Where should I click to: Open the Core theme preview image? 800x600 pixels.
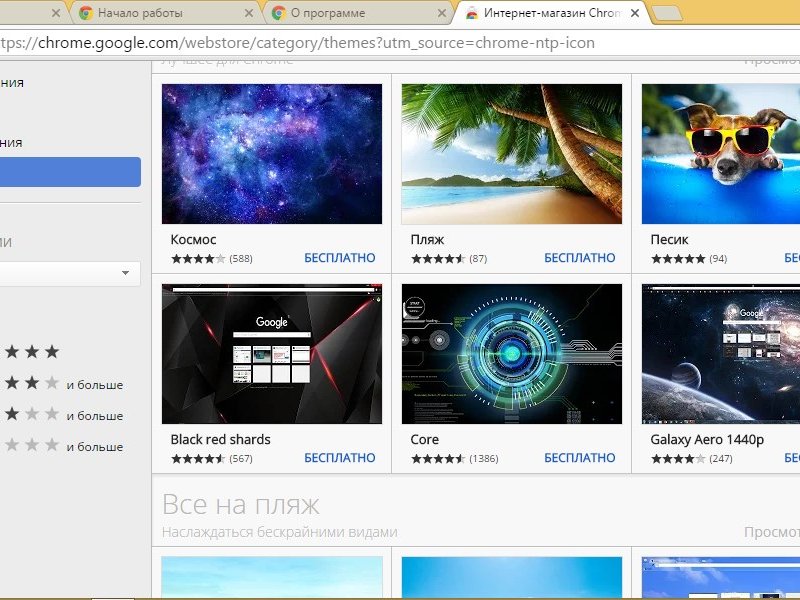(x=512, y=354)
